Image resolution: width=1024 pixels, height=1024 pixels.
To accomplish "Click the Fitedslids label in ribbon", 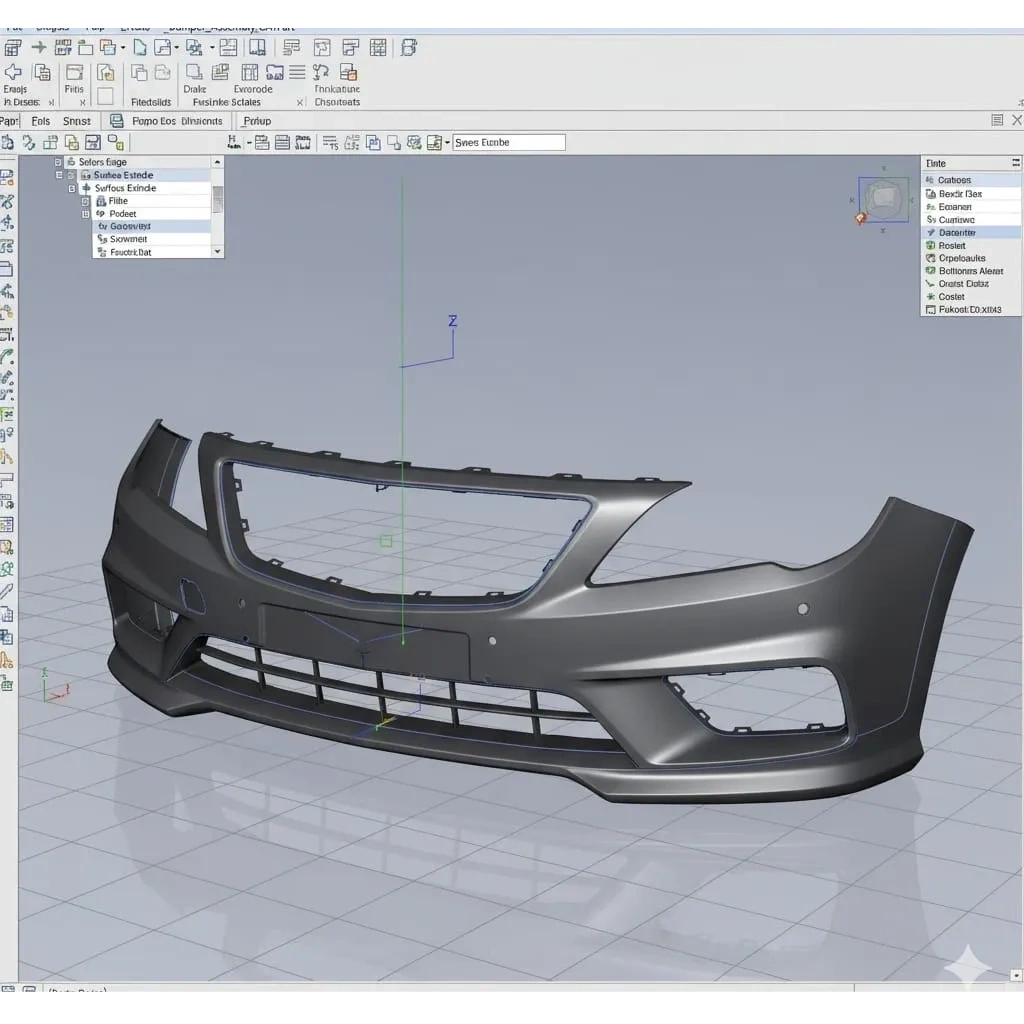I will coord(151,102).
